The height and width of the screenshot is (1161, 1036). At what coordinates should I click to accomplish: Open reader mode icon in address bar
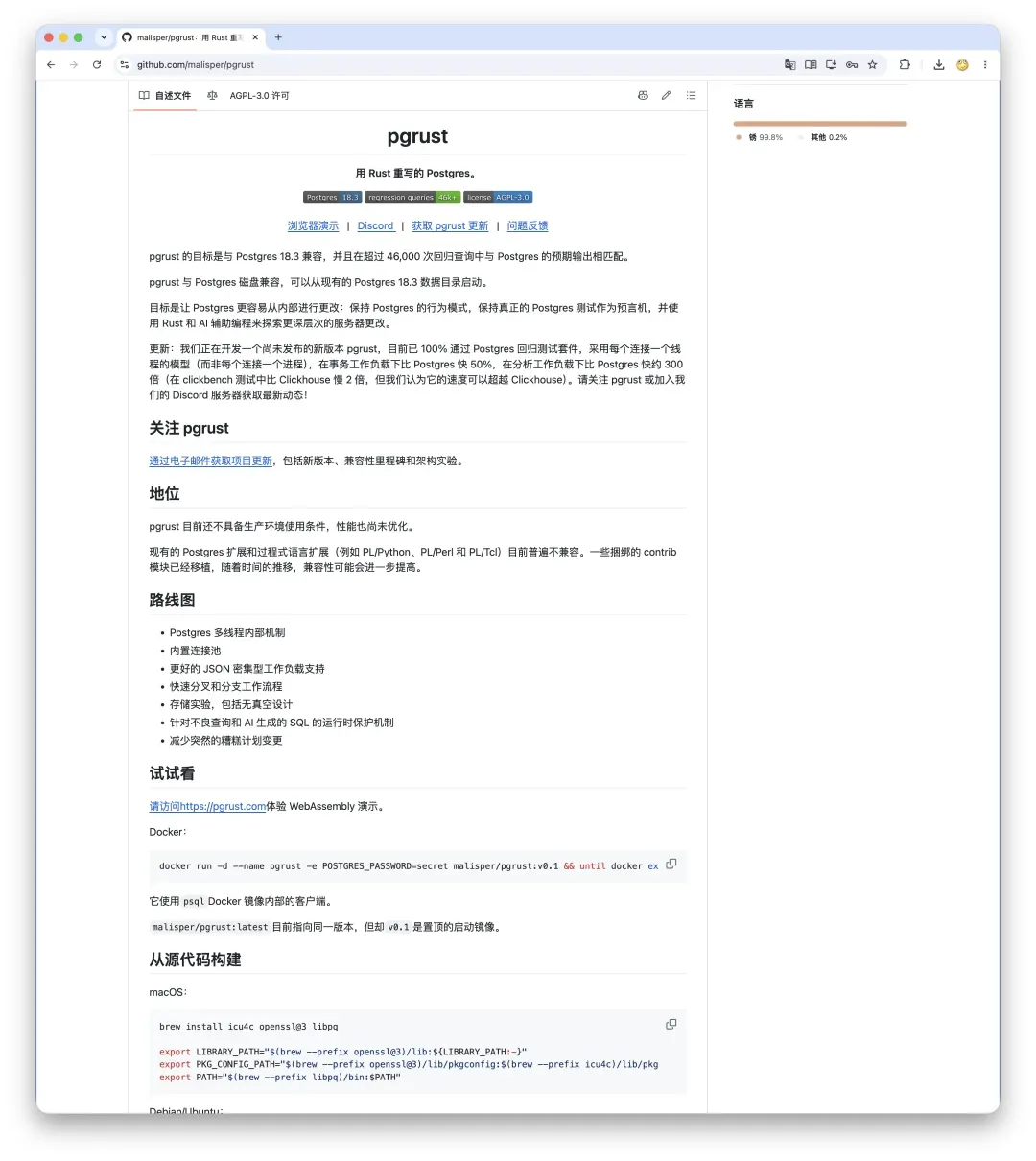(811, 65)
